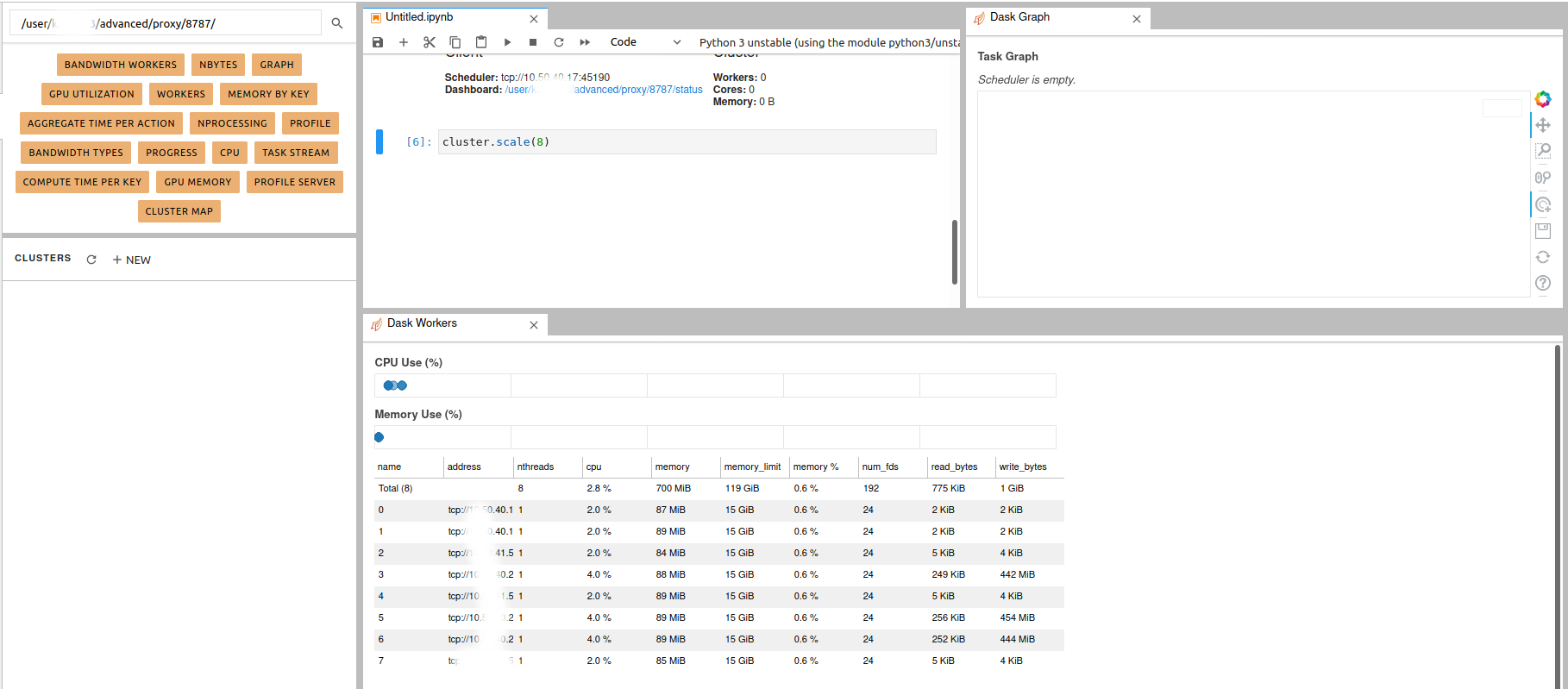Screen dimensions: 1568x689
Task: Sort workers table by name column
Action: pos(409,467)
